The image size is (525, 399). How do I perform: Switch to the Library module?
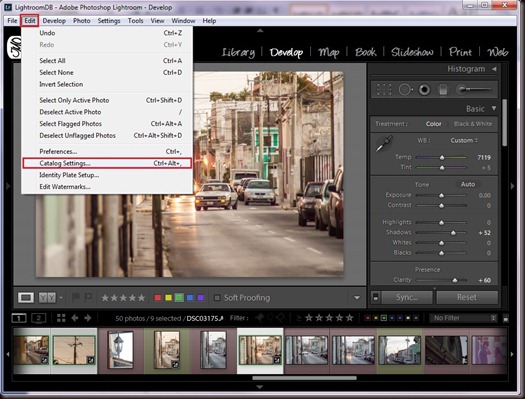click(238, 52)
